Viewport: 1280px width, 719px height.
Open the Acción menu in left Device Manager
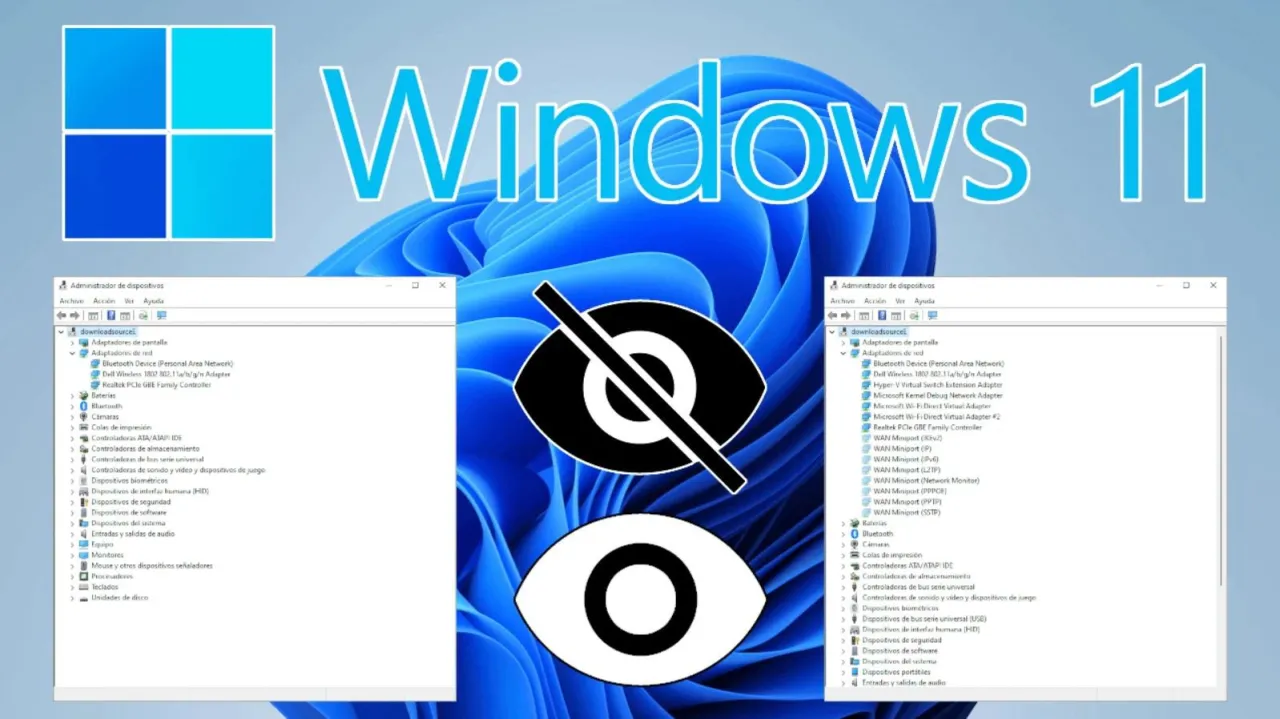[x=104, y=301]
